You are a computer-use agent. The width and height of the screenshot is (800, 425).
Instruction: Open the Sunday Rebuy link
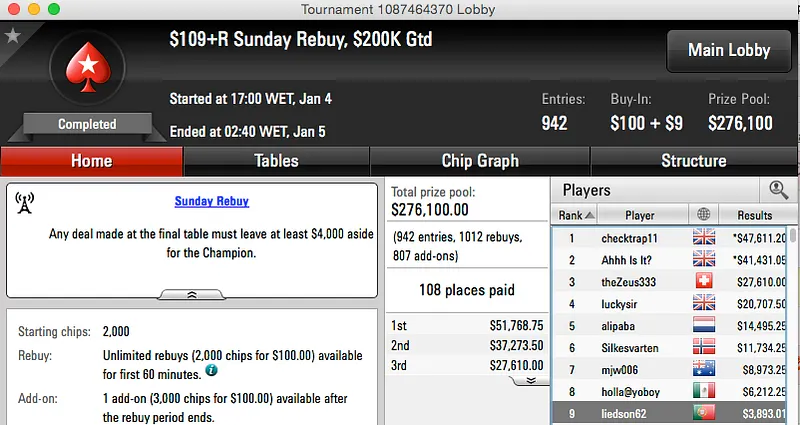[x=212, y=201]
